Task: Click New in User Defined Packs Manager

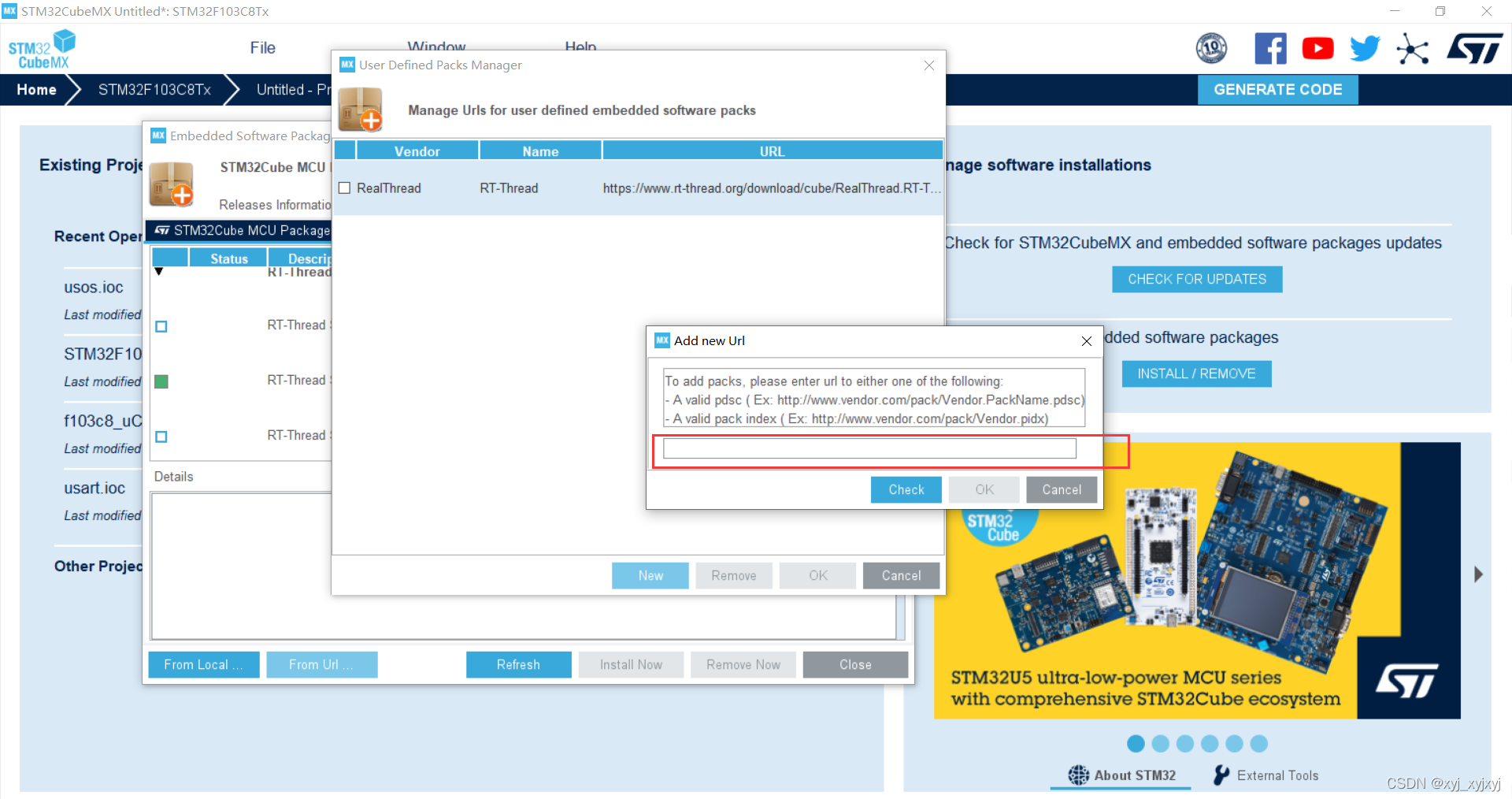Action: click(x=650, y=575)
